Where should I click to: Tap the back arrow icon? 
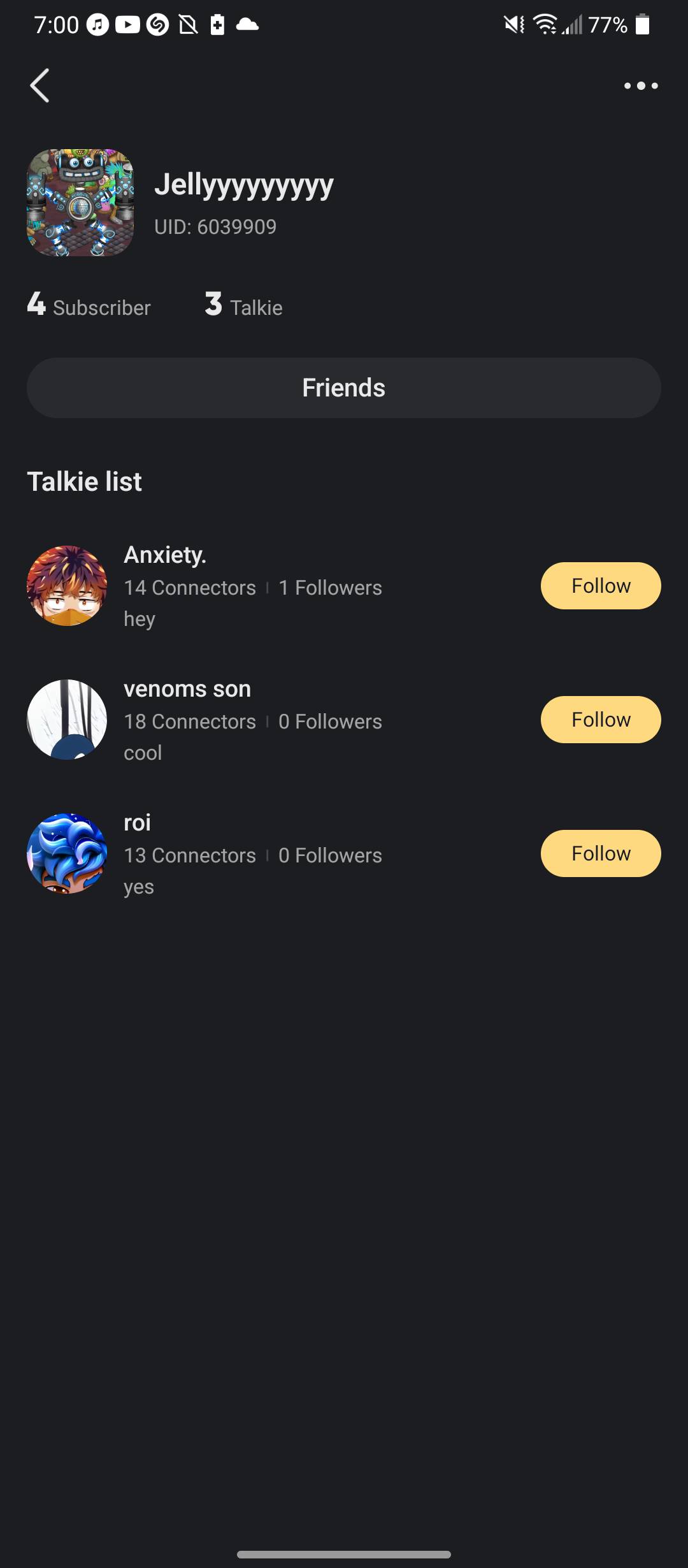[x=39, y=85]
